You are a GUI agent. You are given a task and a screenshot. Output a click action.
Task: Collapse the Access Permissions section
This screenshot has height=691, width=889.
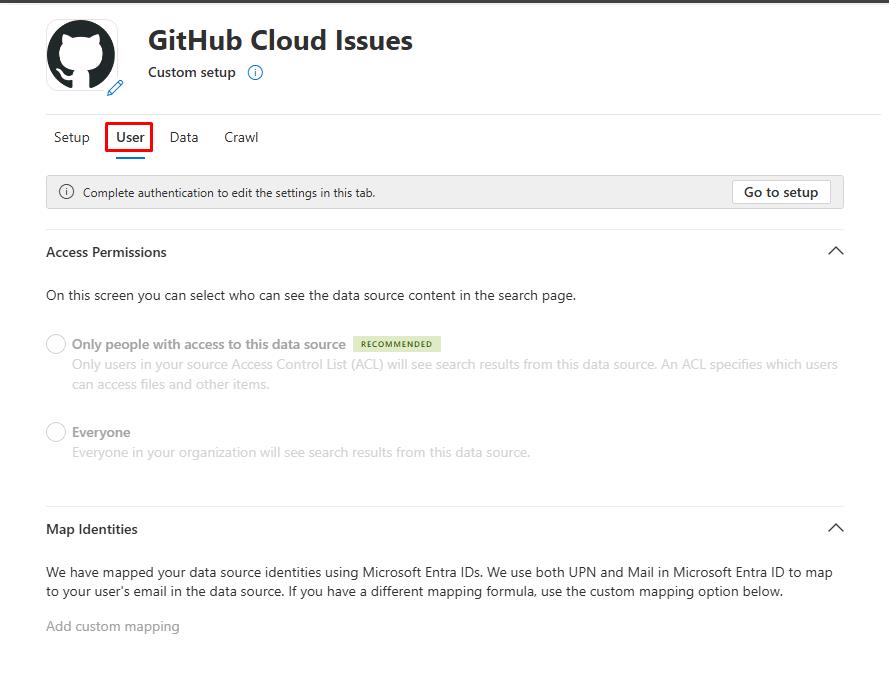click(x=836, y=251)
